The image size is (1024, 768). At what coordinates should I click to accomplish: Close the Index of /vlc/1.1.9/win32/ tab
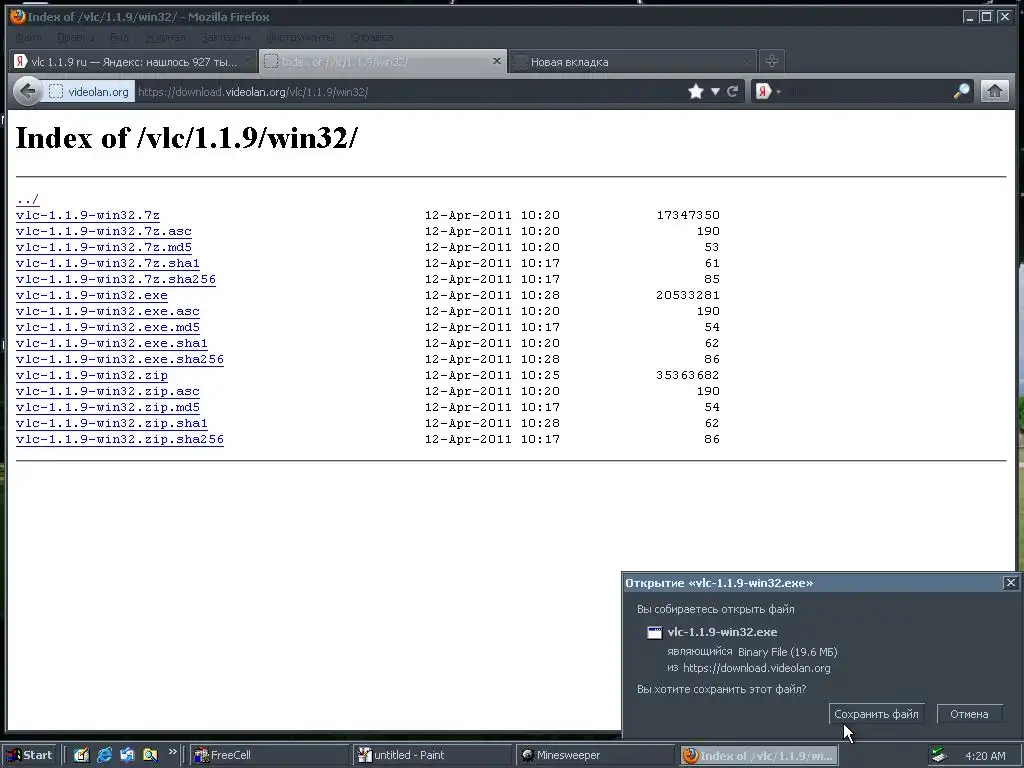[496, 61]
